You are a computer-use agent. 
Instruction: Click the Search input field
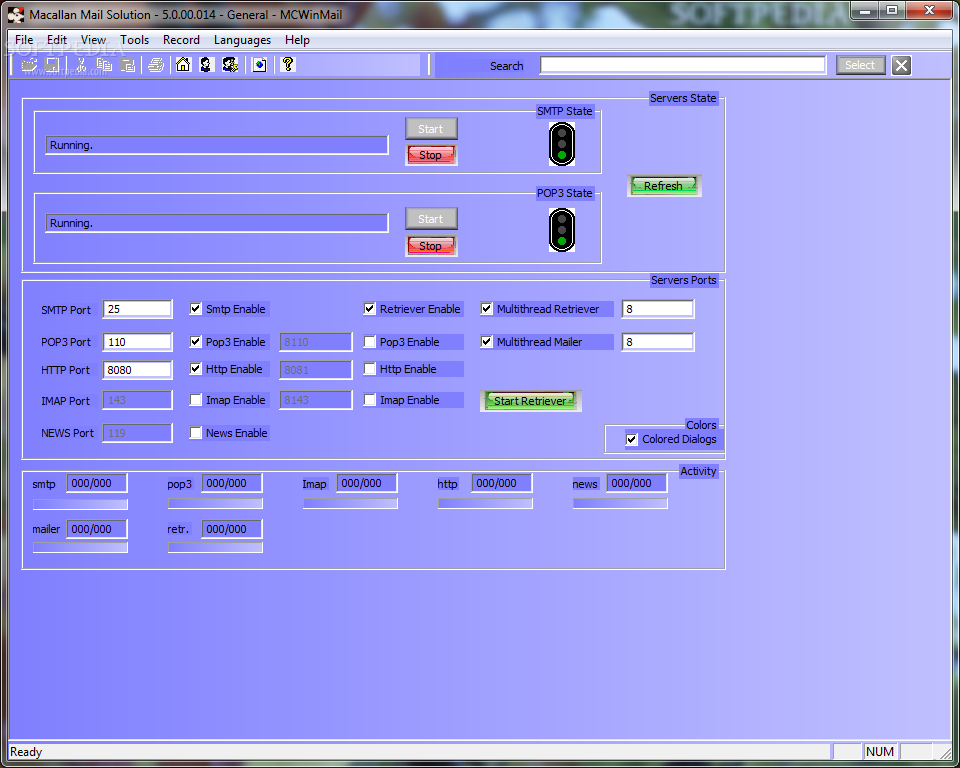pos(683,65)
